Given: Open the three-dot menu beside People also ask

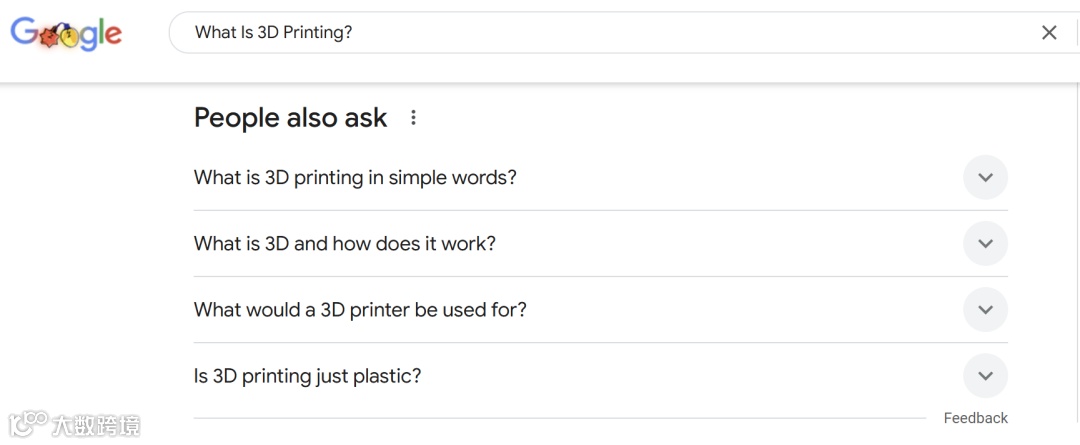Looking at the screenshot, I should tap(413, 118).
